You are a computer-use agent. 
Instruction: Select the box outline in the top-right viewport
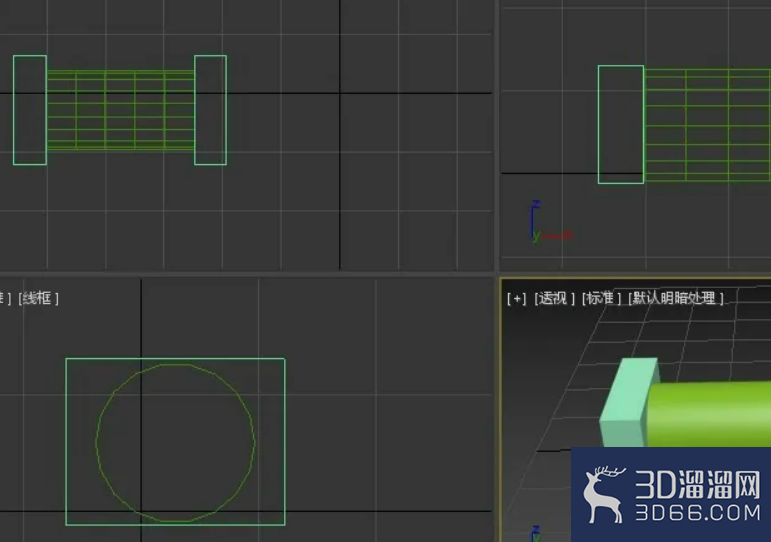(621, 124)
